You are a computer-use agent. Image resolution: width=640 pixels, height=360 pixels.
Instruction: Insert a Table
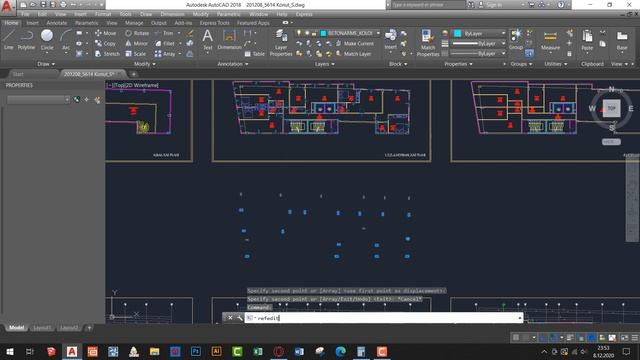[255, 54]
